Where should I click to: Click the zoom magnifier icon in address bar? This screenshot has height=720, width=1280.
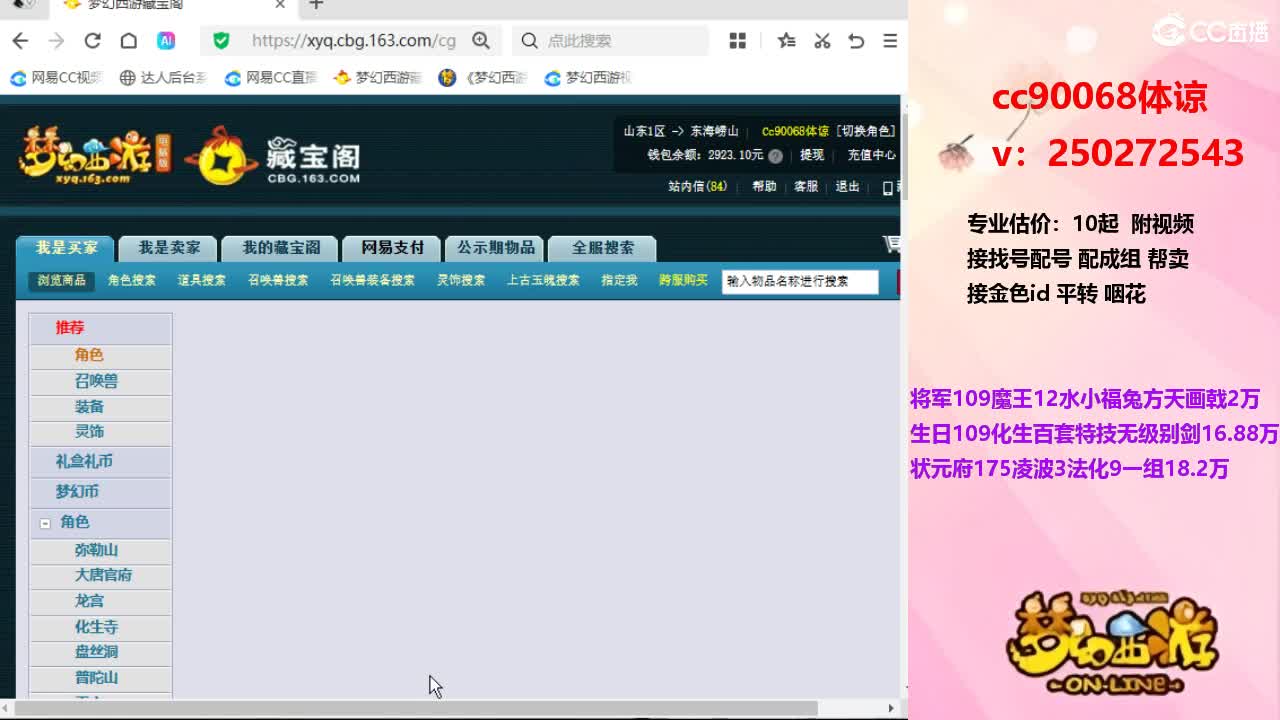point(481,41)
